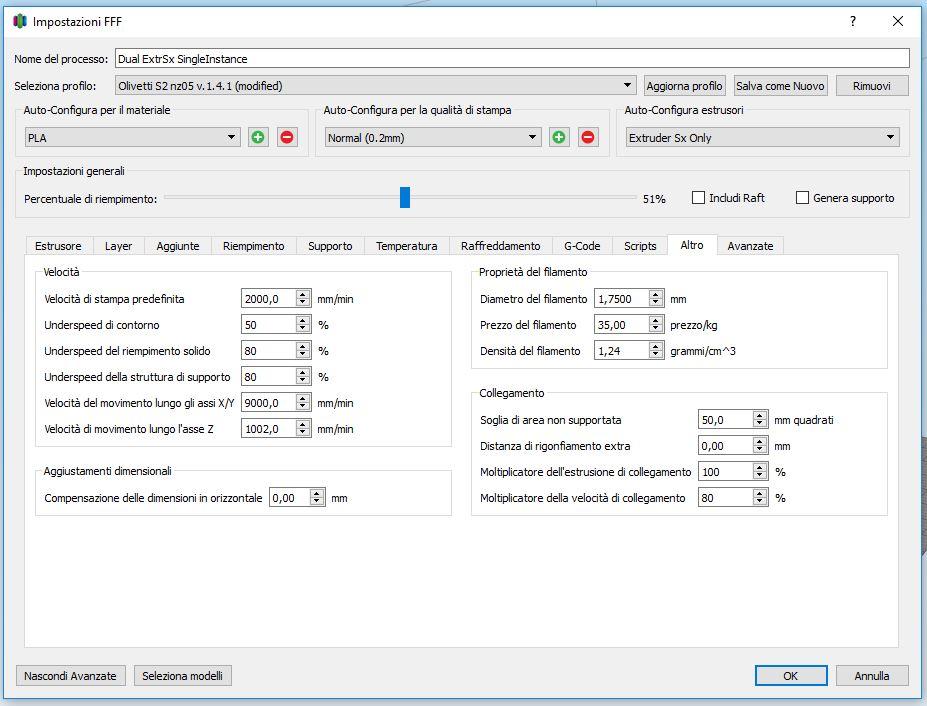Add new print quality with green plus
This screenshot has width=927, height=706.
click(559, 137)
